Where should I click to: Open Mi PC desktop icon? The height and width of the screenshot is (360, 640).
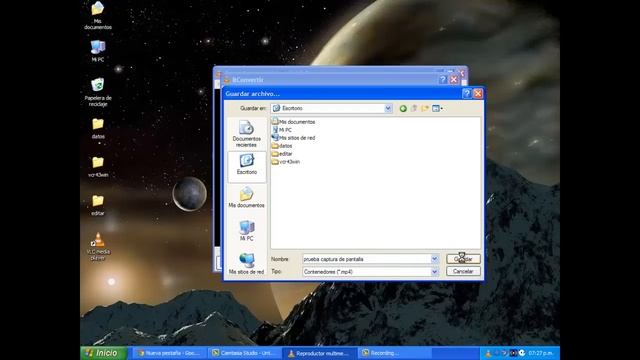[x=98, y=51]
